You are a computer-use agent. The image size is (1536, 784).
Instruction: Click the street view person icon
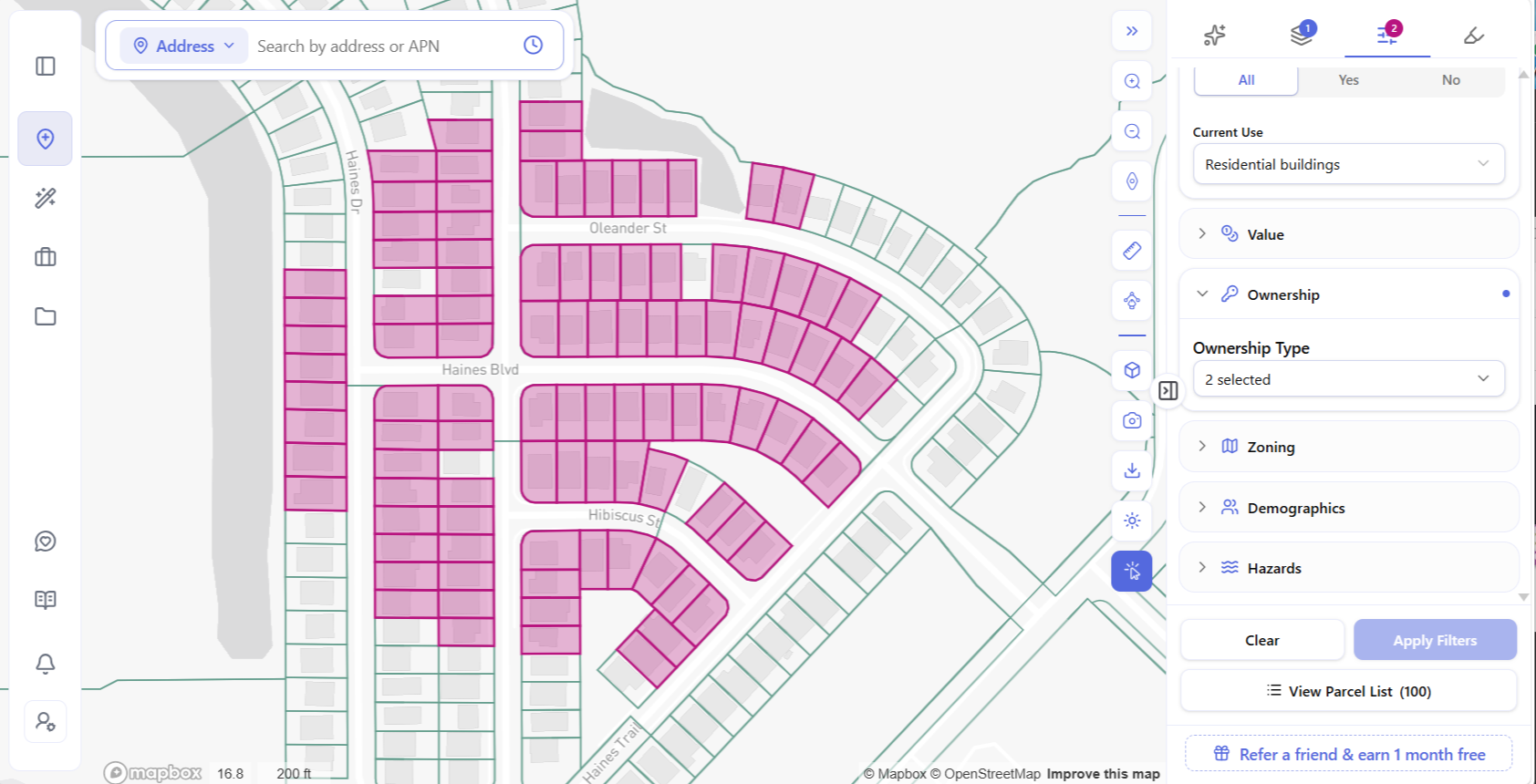(x=1132, y=301)
